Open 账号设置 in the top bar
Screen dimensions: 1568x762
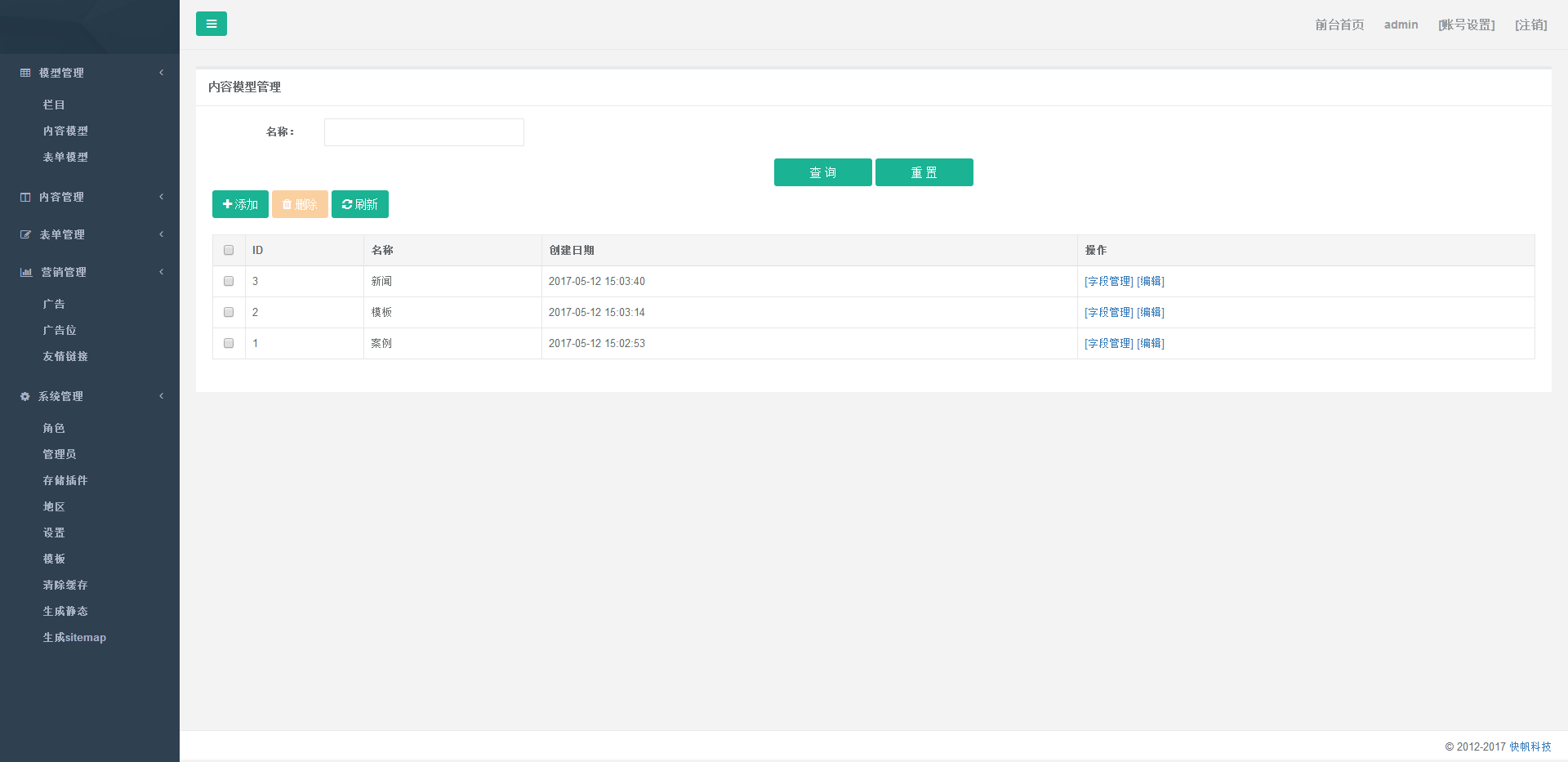tap(1467, 25)
